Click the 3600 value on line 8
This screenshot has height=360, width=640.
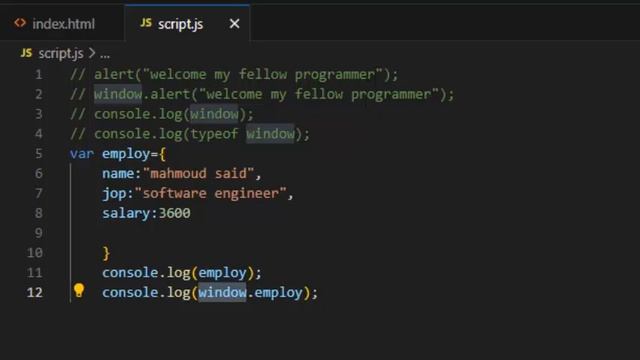coord(174,213)
